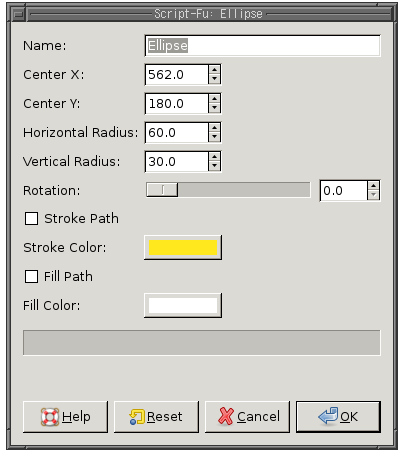Enable the Fill Path checkbox
401x459 pixels.
click(31, 277)
